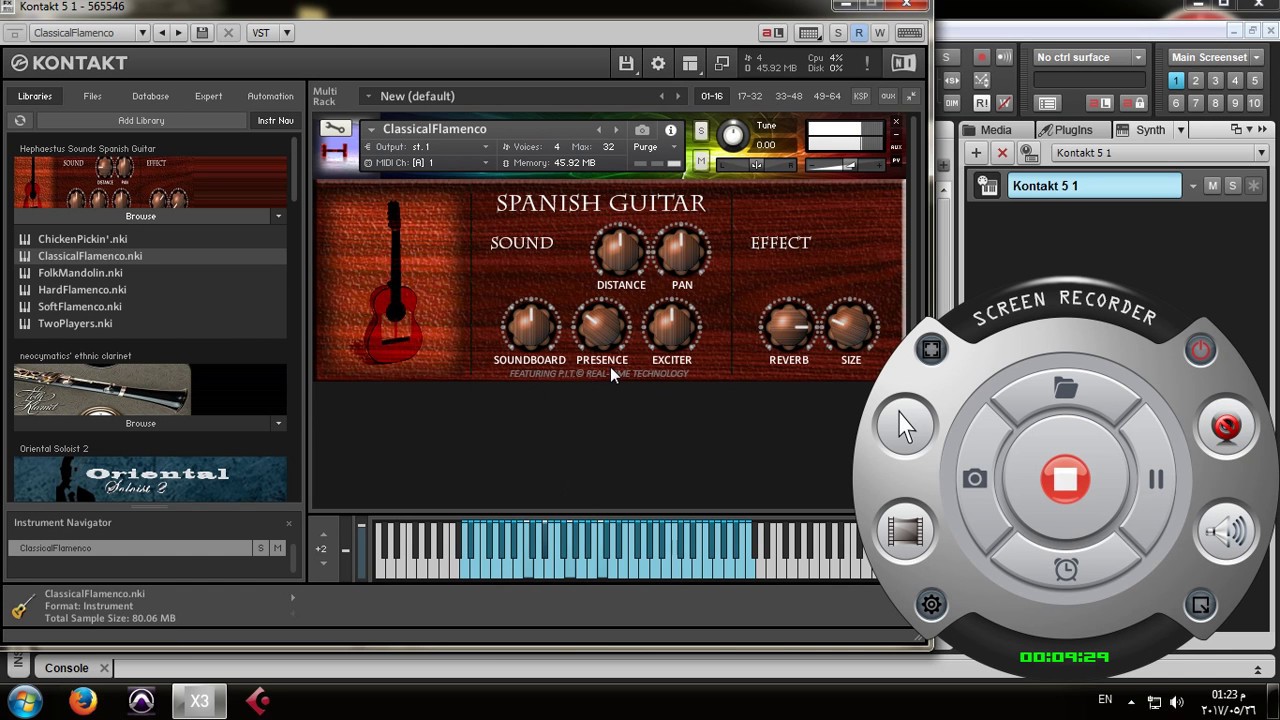Screen dimensions: 1280x720
Task: Select HardFlamenco.nki from the instrument list
Action: (82, 290)
